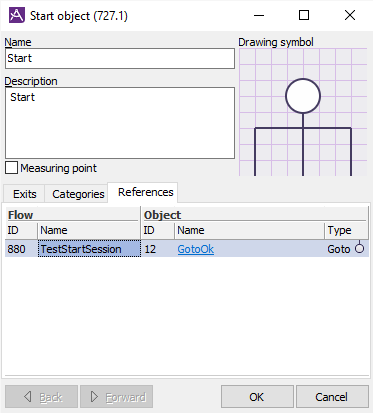The height and width of the screenshot is (413, 373).
Task: Click inside the Description text area
Action: tap(120, 123)
